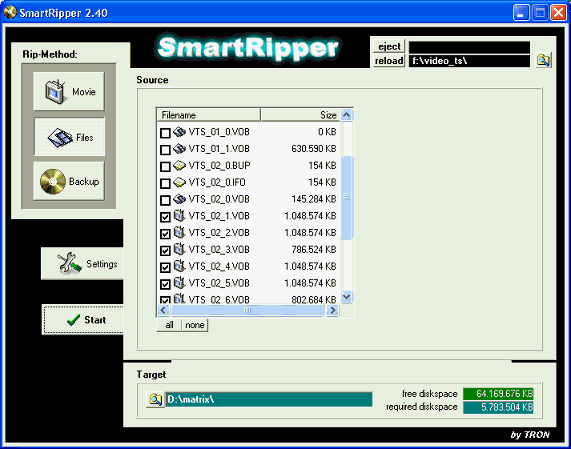Check the VTS_02_0.IFO checkbox

coord(165,183)
